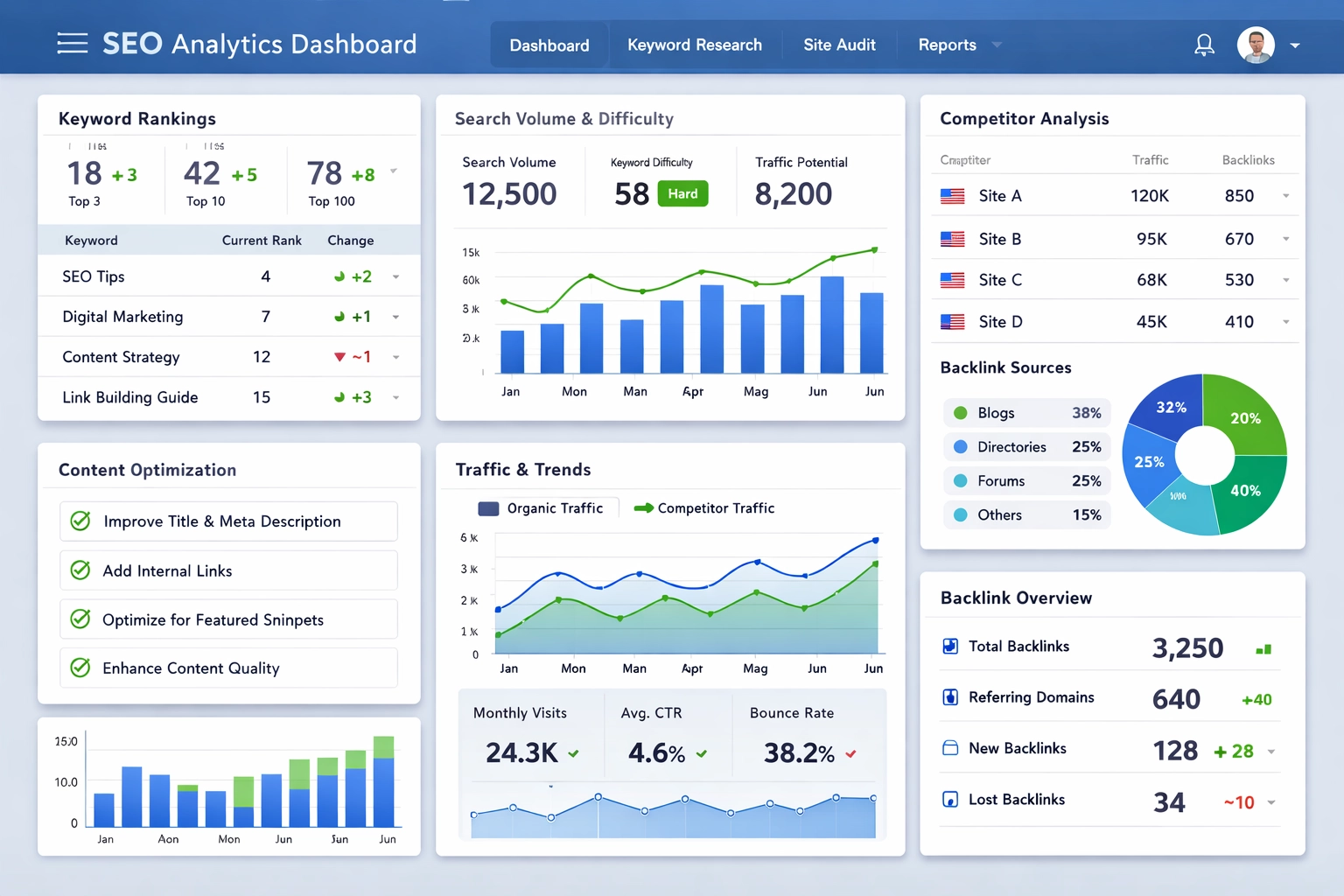The image size is (1344, 896).
Task: Toggle the checkmark for Improve Title & Meta Description
Action: point(80,521)
